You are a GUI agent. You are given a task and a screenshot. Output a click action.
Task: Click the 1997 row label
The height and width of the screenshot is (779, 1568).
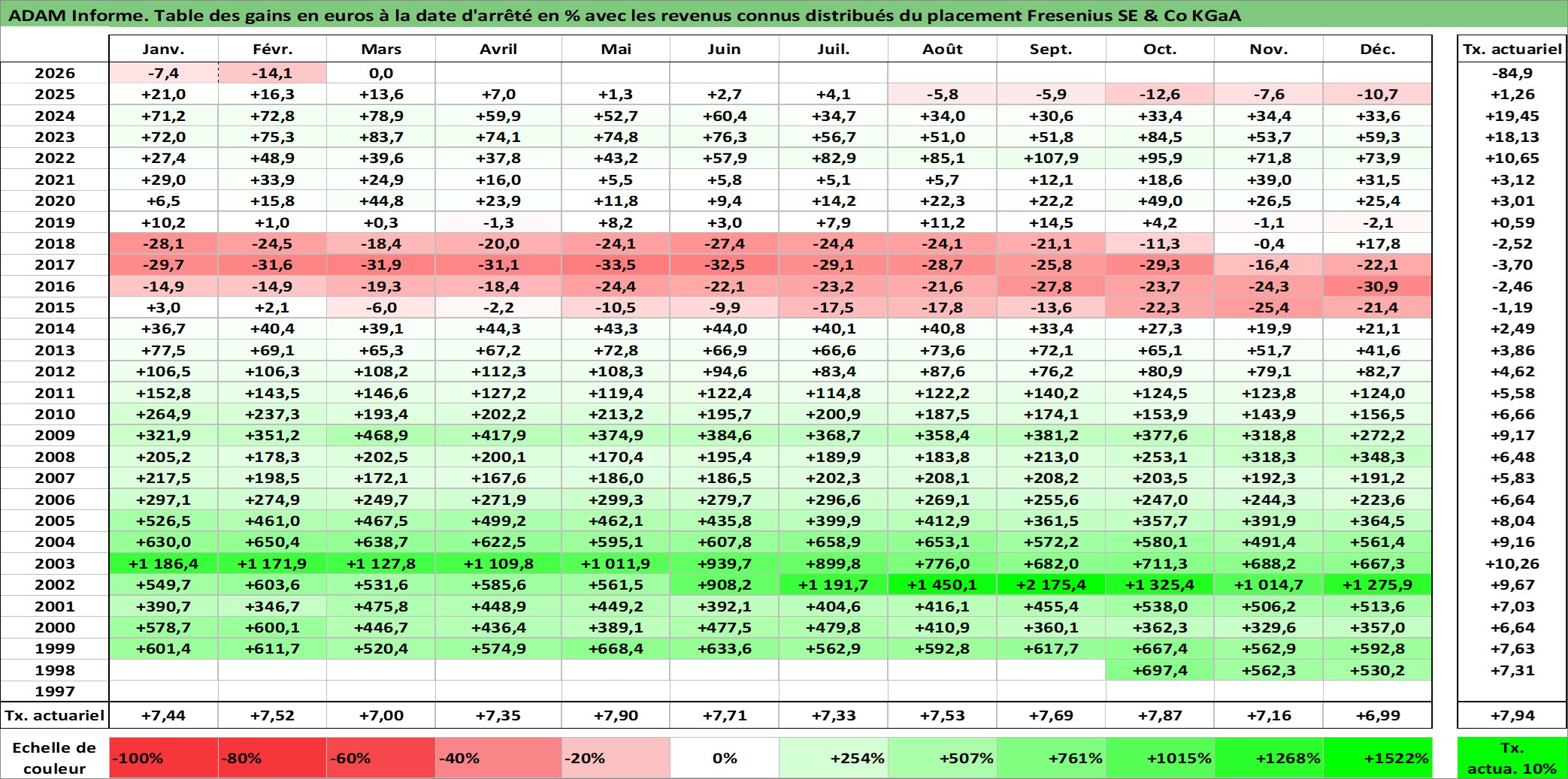pyautogui.click(x=55, y=691)
